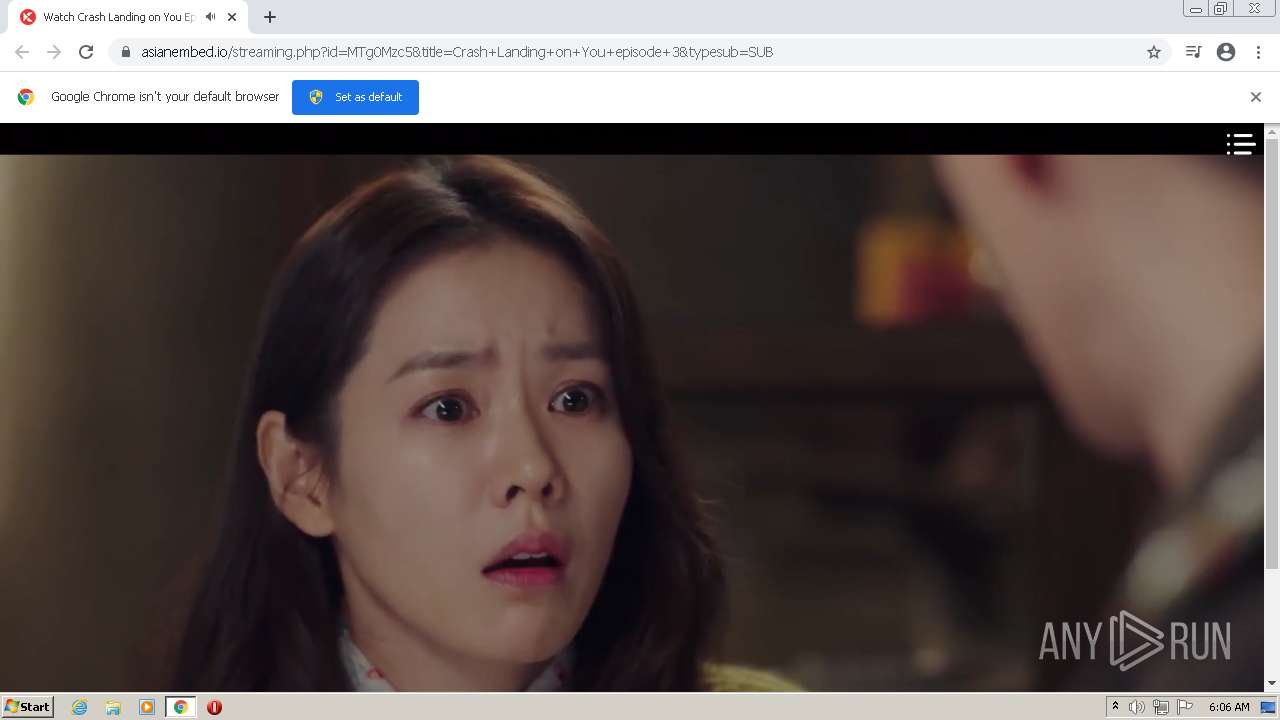
Task: Click the address bar URL
Action: (457, 52)
